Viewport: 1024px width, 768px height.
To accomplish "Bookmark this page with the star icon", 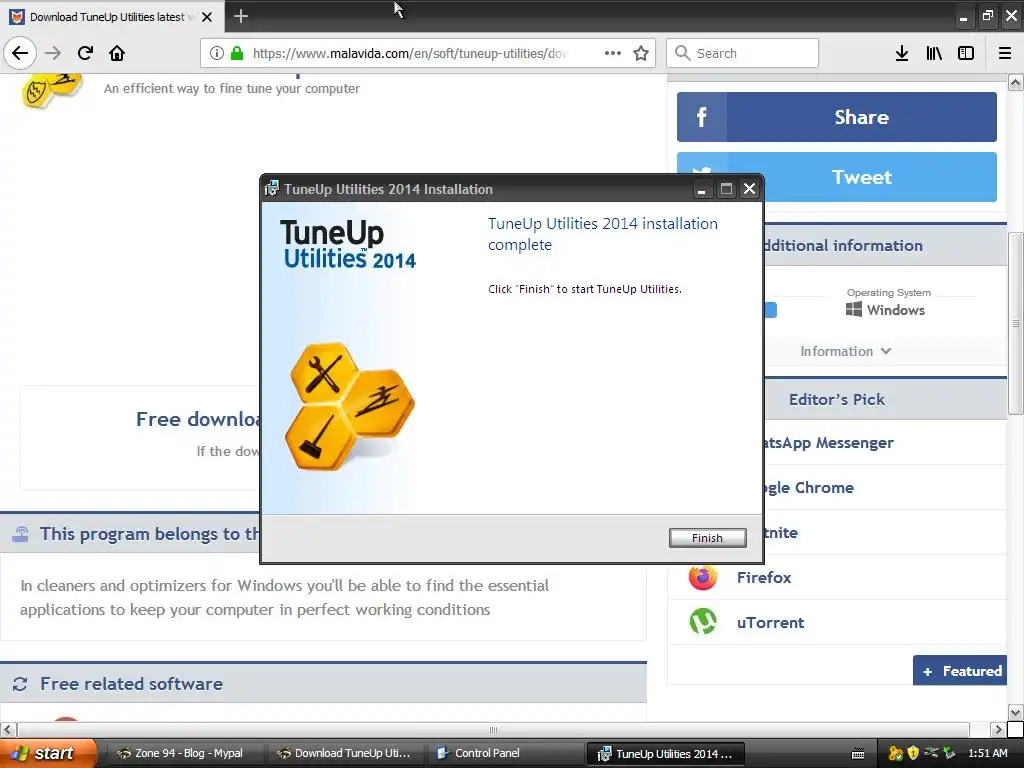I will click(641, 53).
